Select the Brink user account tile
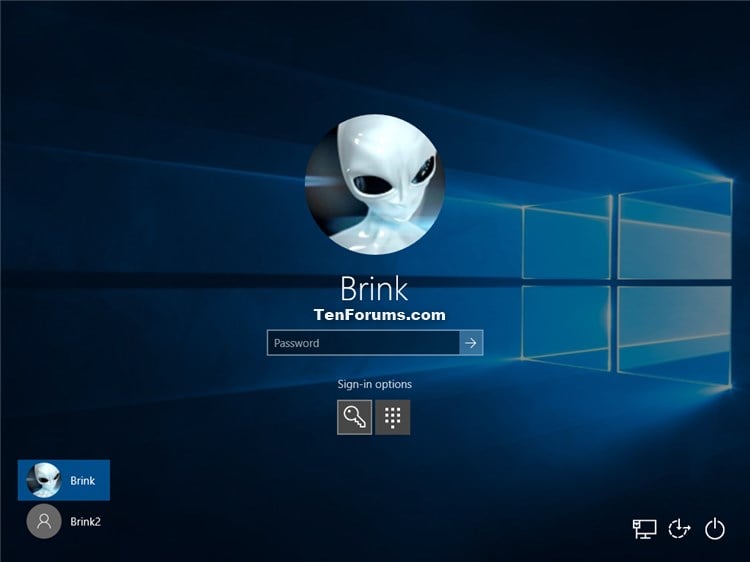 click(x=64, y=480)
